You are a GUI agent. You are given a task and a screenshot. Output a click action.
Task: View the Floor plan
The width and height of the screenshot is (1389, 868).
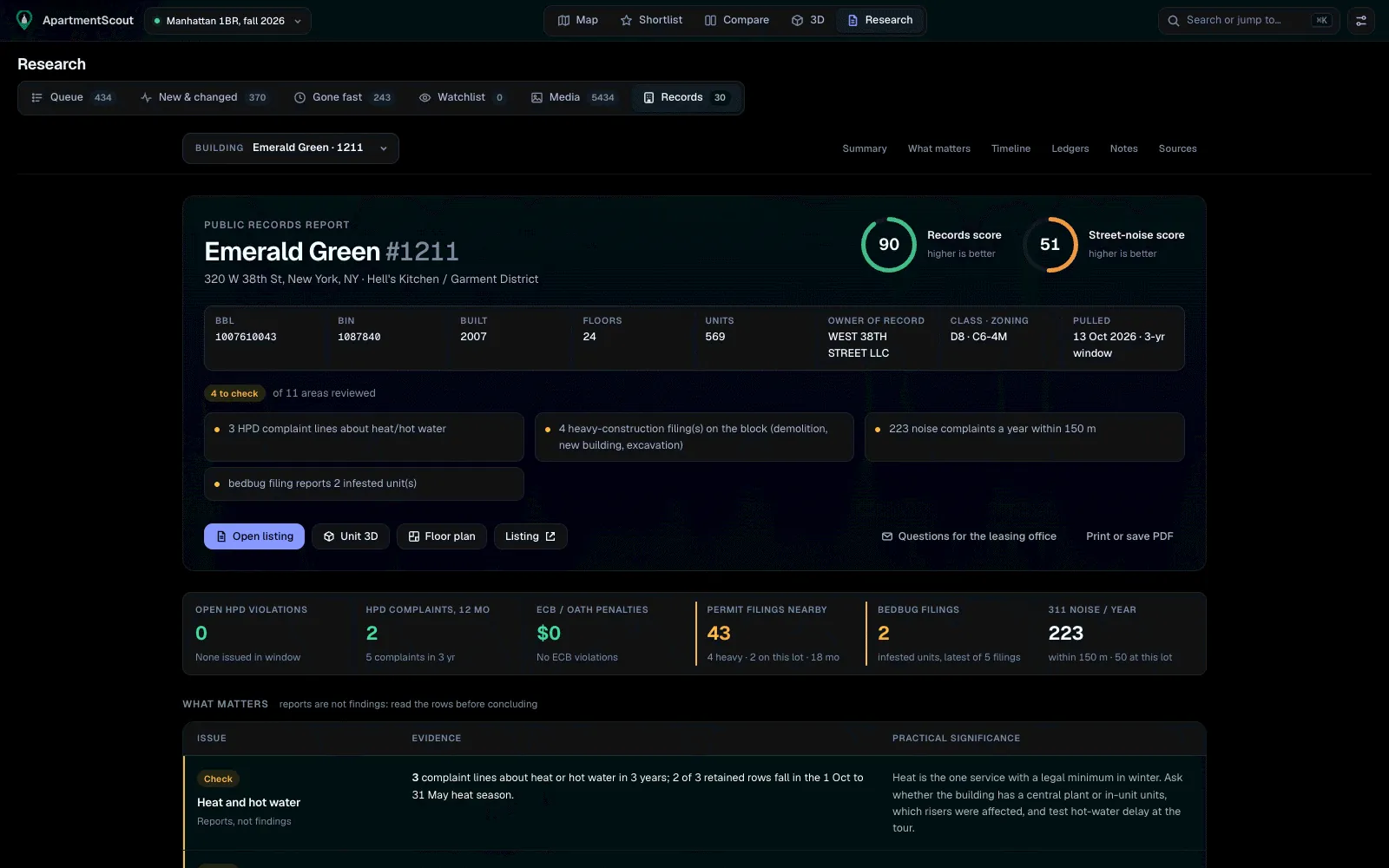442,536
